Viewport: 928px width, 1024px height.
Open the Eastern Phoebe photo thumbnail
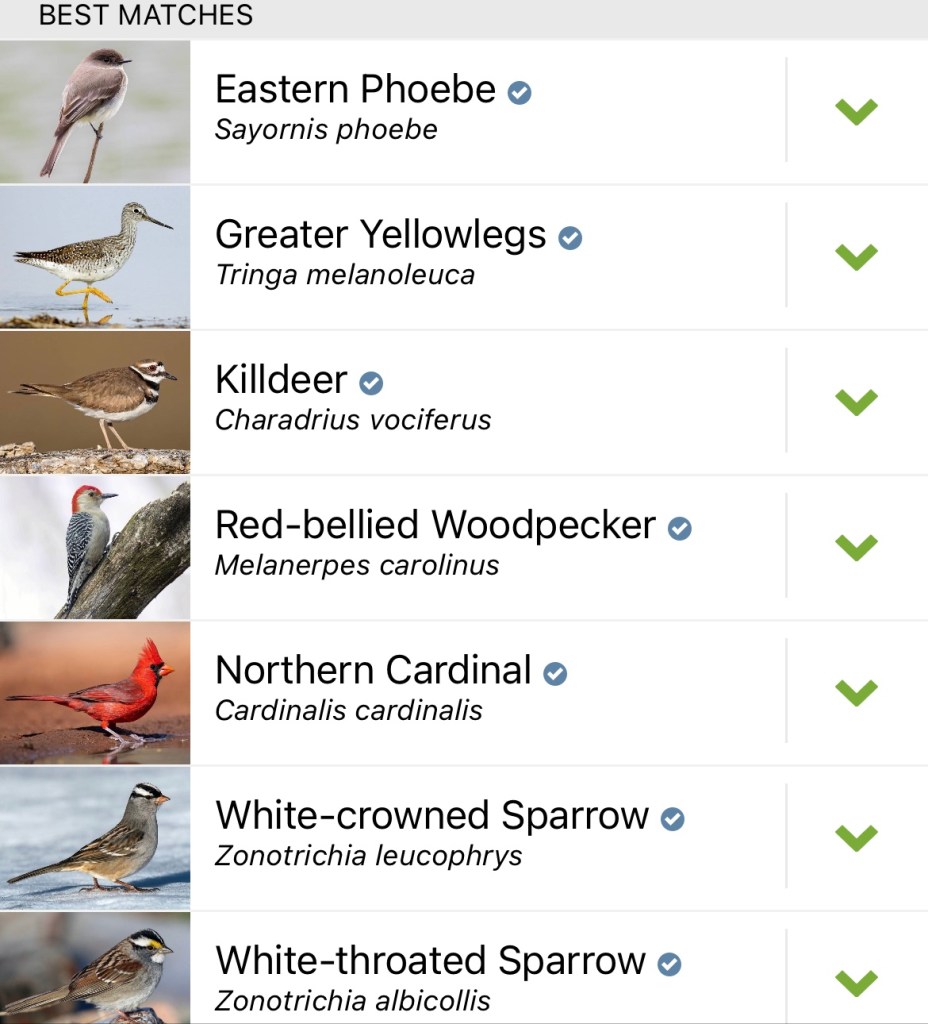click(95, 112)
